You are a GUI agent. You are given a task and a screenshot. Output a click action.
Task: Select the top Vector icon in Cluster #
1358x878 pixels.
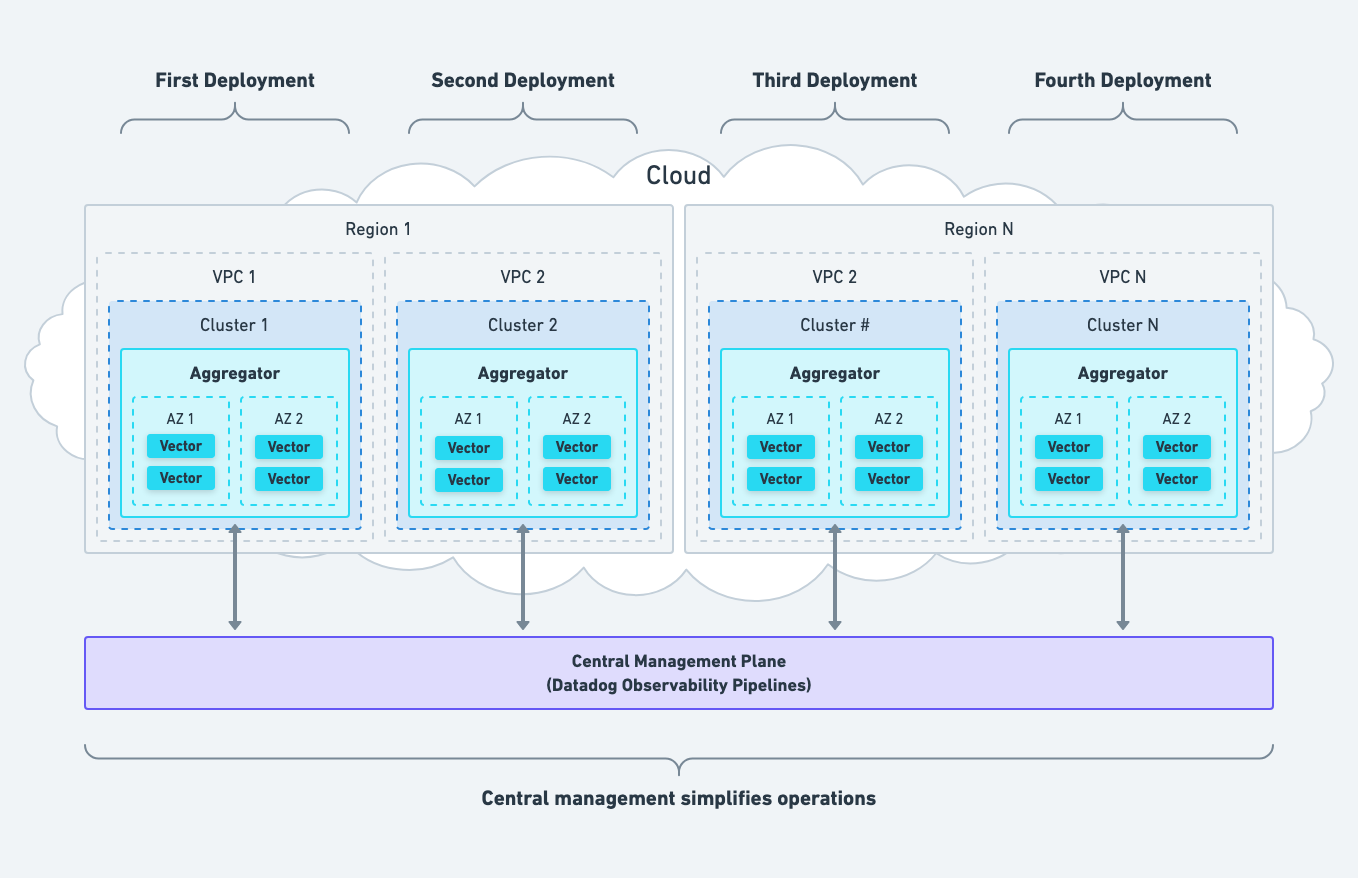coord(781,447)
